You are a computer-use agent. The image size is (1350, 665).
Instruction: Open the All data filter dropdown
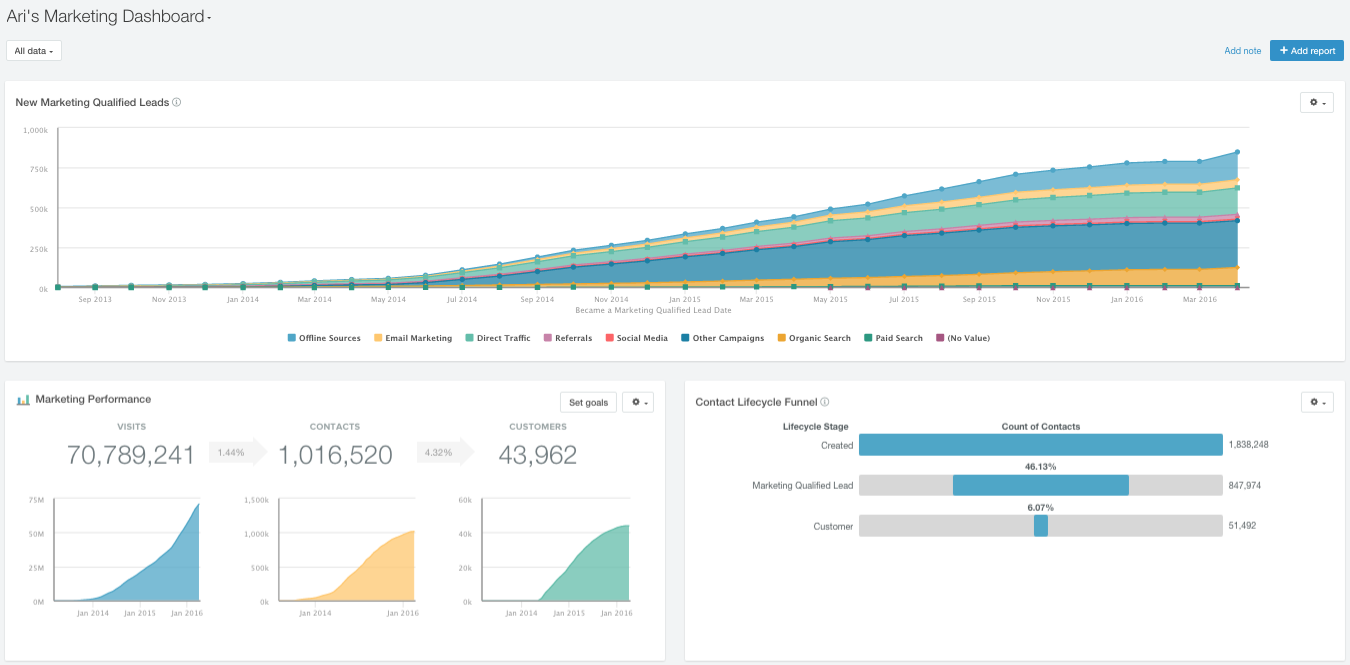click(34, 50)
